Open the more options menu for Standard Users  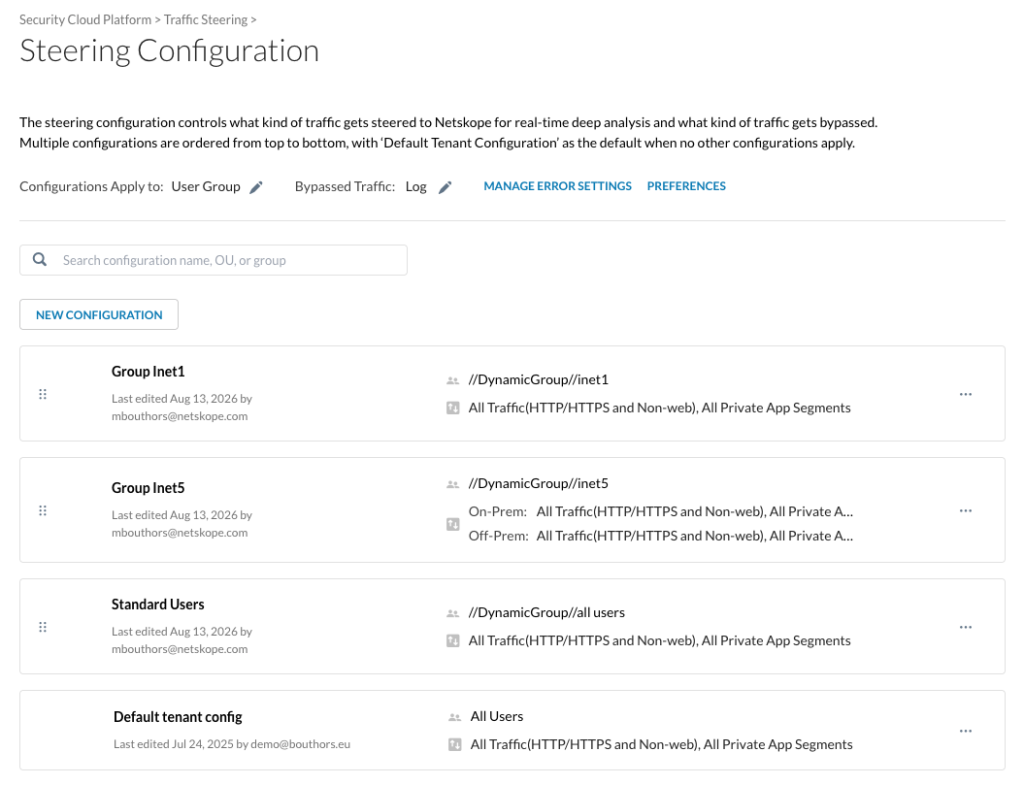pyautogui.click(x=966, y=627)
